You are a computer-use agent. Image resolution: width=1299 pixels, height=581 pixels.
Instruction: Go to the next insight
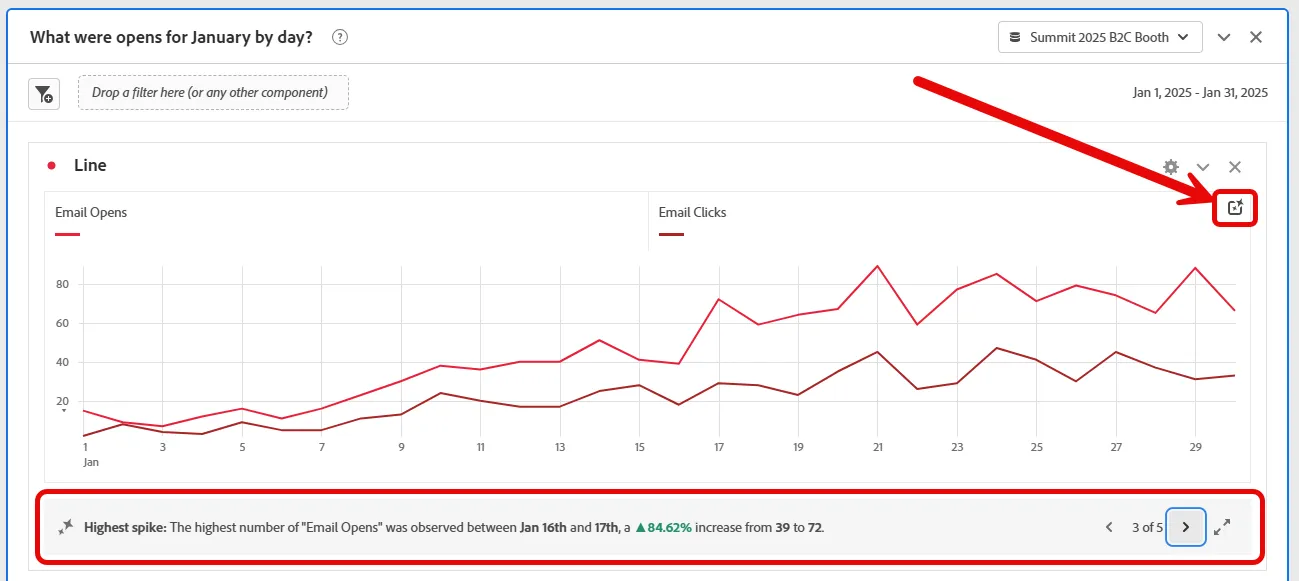click(x=1186, y=527)
